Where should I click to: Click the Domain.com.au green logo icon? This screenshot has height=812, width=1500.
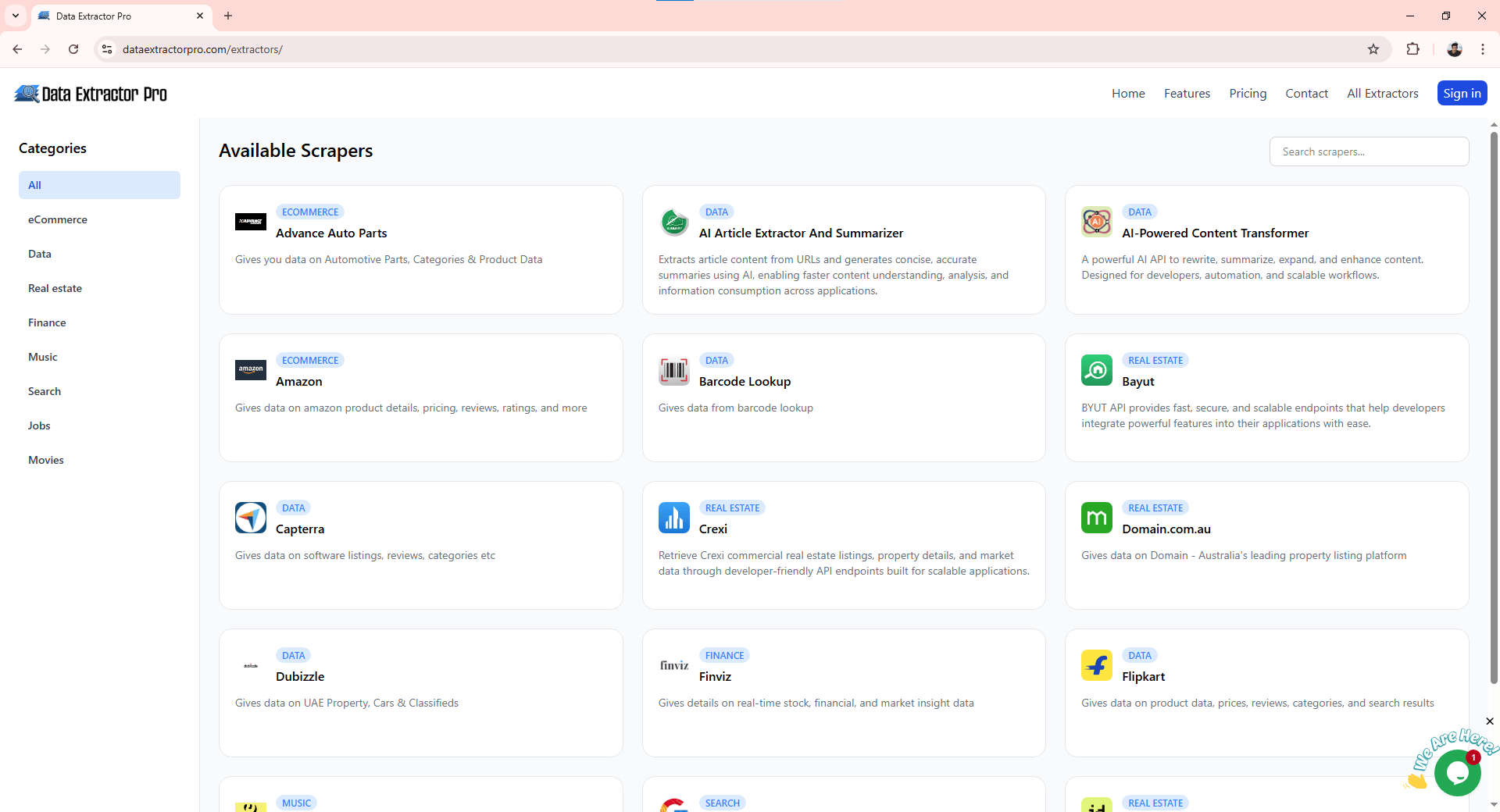(1096, 518)
